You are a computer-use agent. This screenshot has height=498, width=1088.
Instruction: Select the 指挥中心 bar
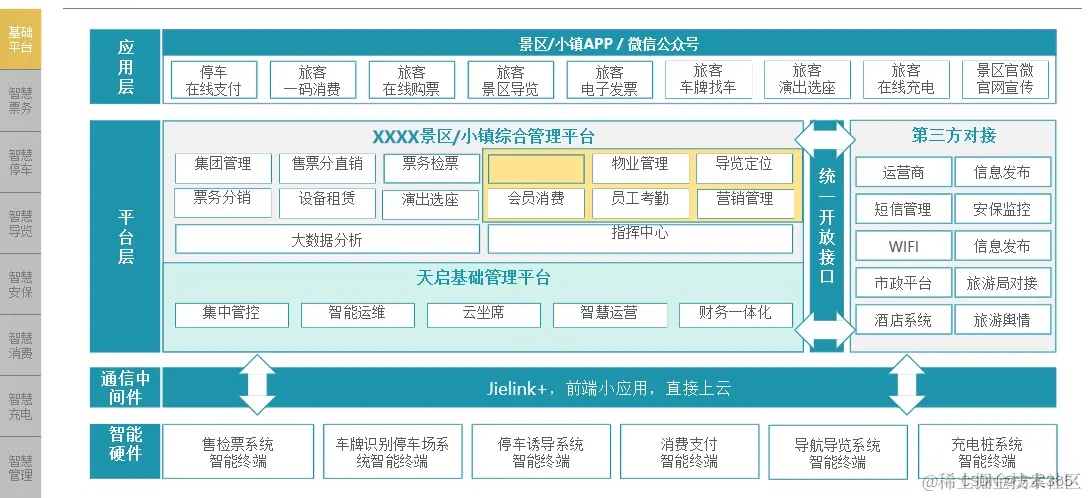[640, 239]
